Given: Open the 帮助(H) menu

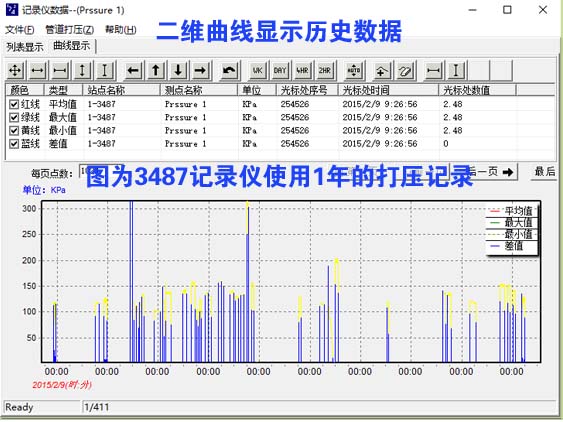Looking at the screenshot, I should (x=121, y=29).
